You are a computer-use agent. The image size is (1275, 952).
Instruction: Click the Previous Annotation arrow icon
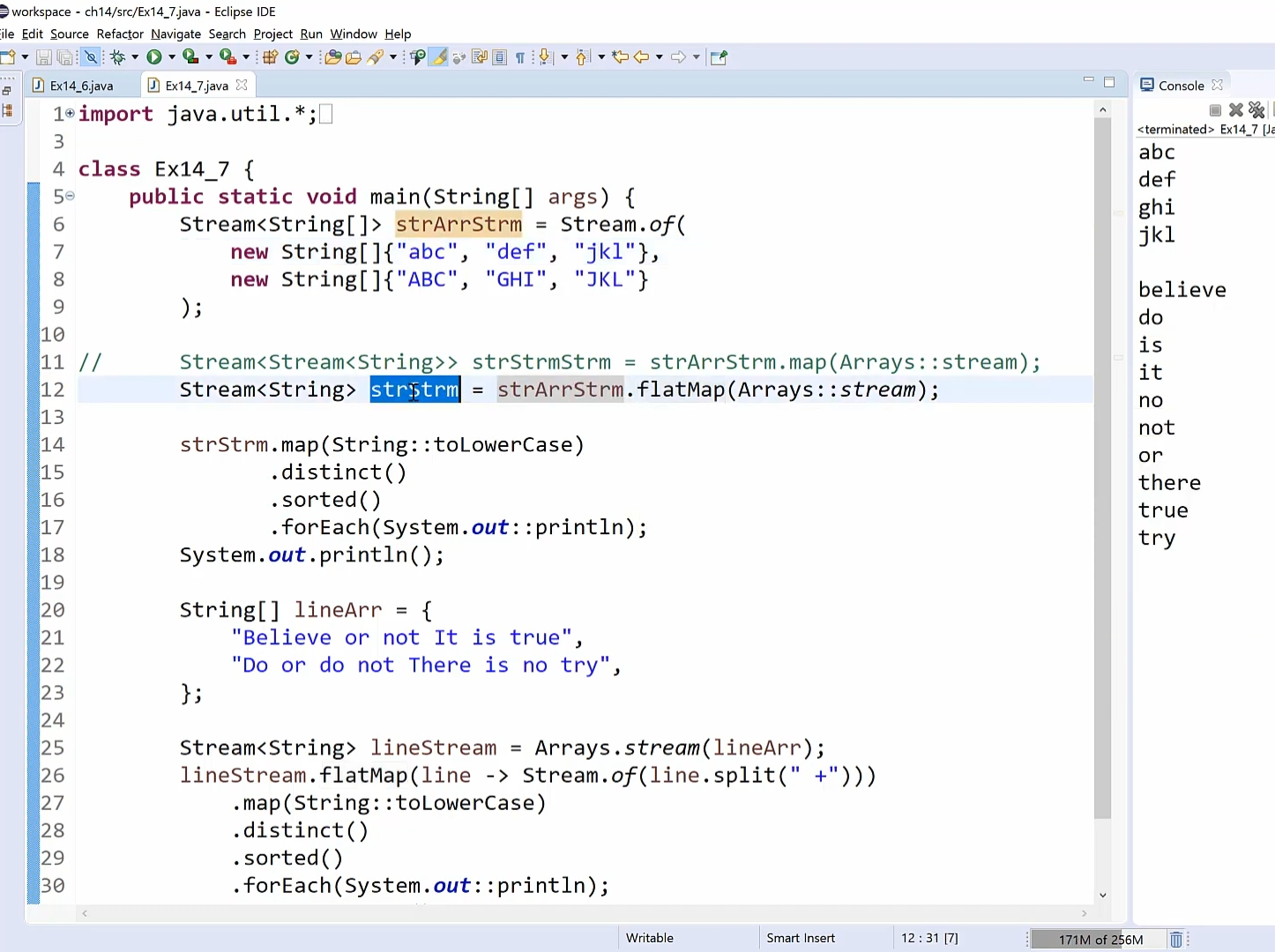coord(581,57)
